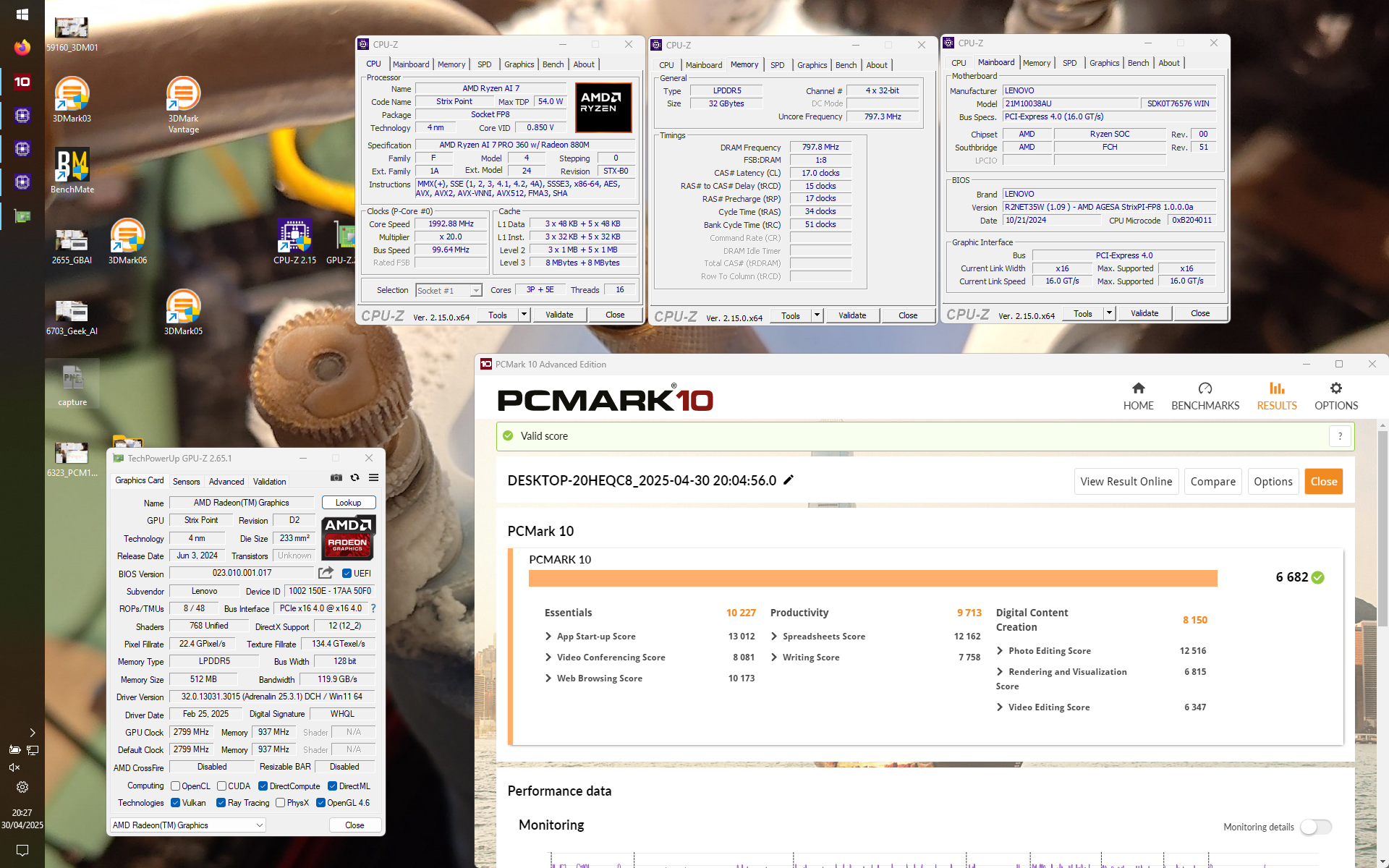Toggle the DirectML checkbox
Screen dimensions: 1389x868
332,786
